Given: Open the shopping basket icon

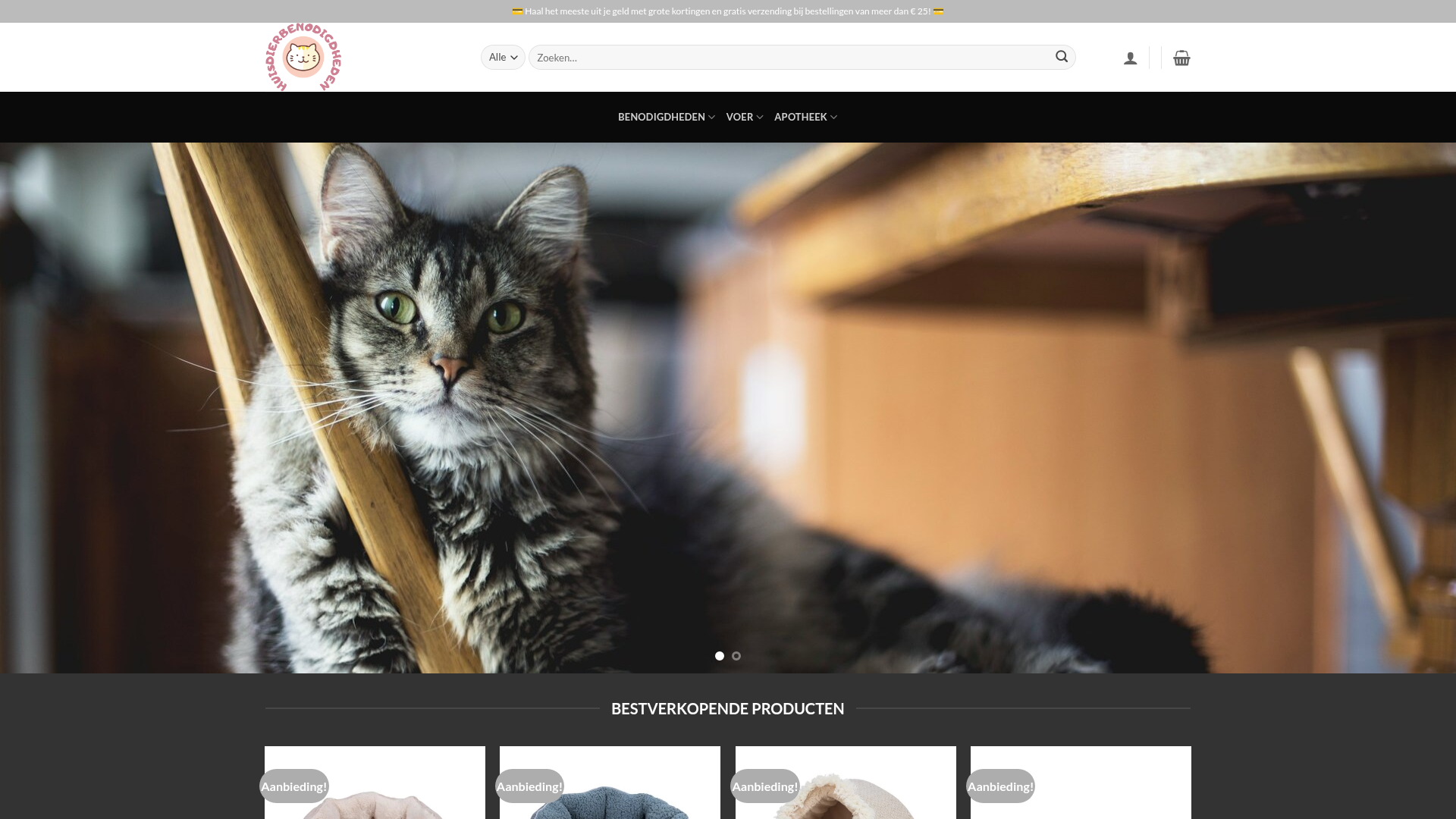Looking at the screenshot, I should [1181, 58].
